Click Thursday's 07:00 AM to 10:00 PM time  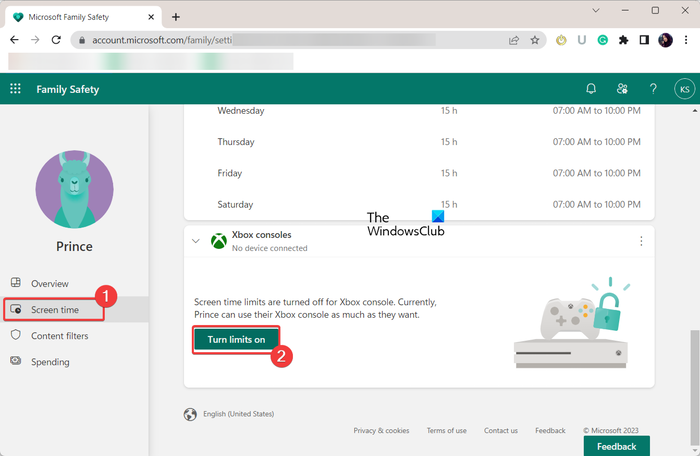[596, 142]
